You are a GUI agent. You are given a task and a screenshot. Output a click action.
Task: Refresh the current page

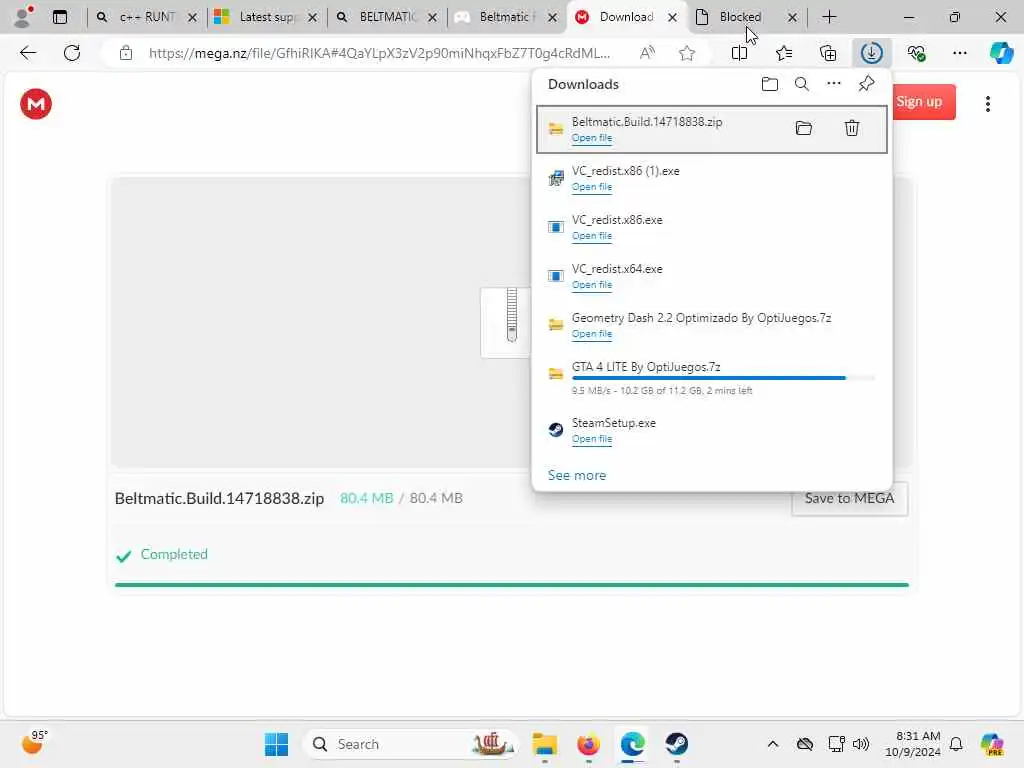(72, 53)
